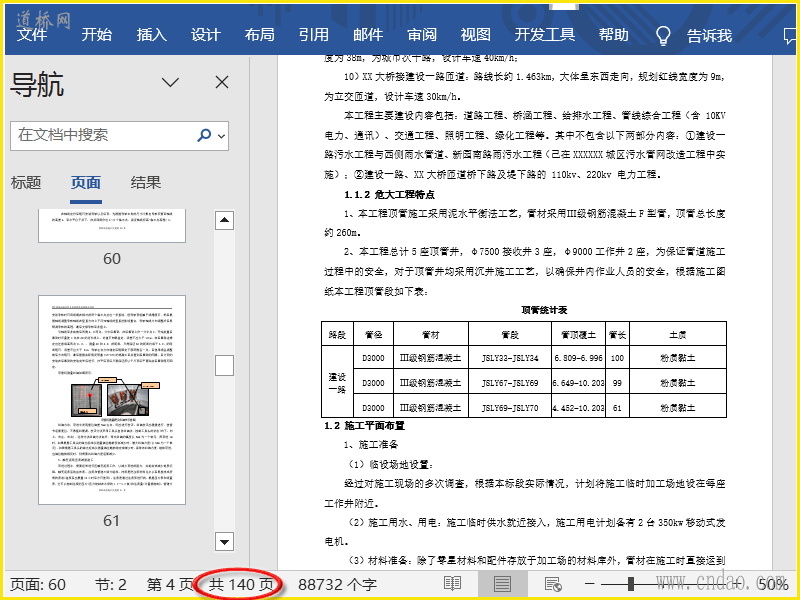Switch to Web Layout view icon
Image resolution: width=800 pixels, height=600 pixels.
[x=553, y=584]
